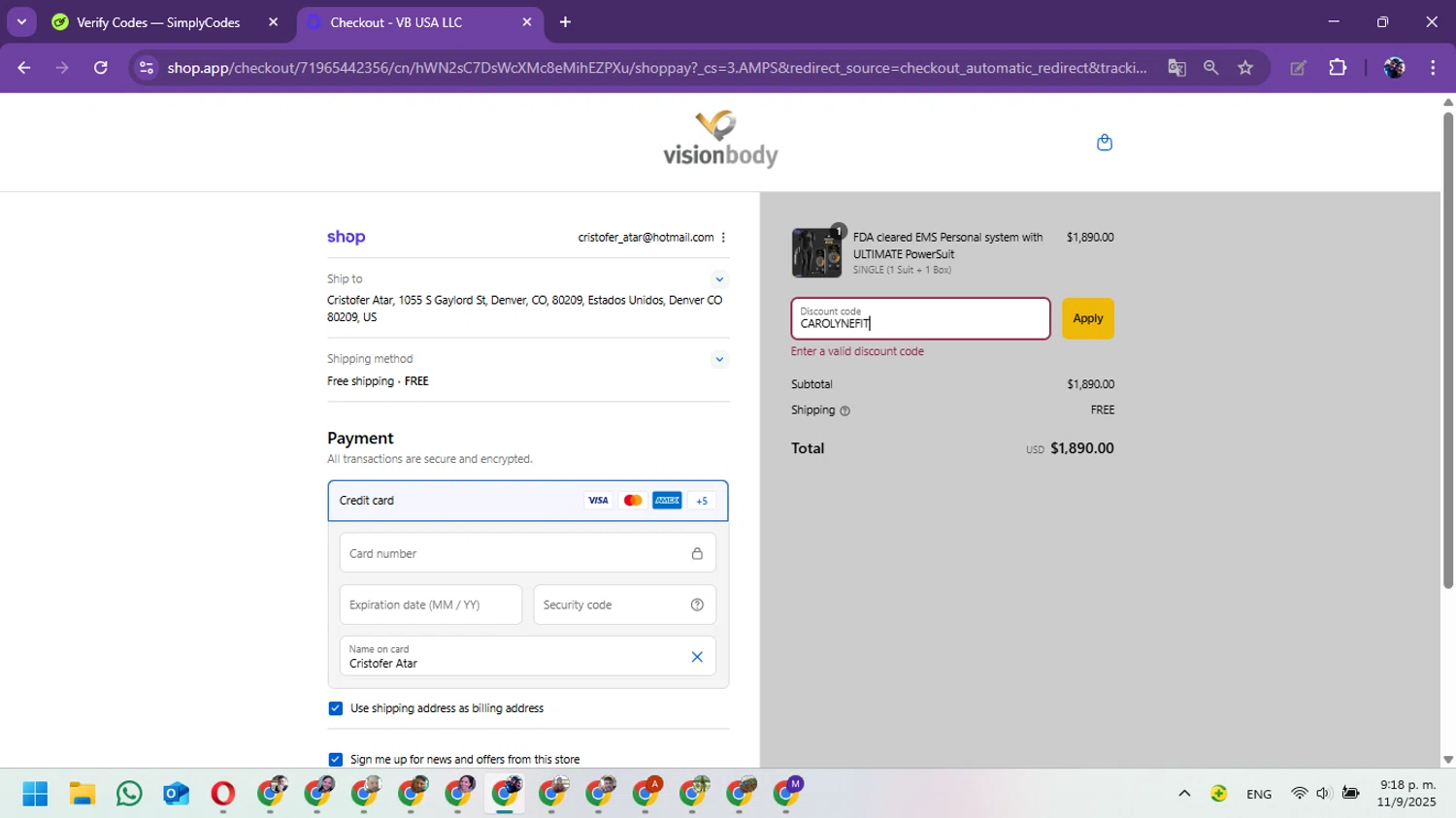Click the Name on card field
This screenshot has width=1456, height=818.
(528, 657)
